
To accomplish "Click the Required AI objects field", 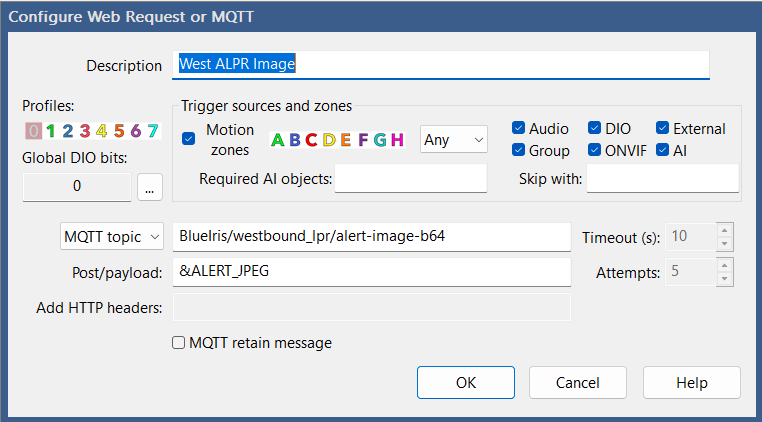I will [410, 179].
